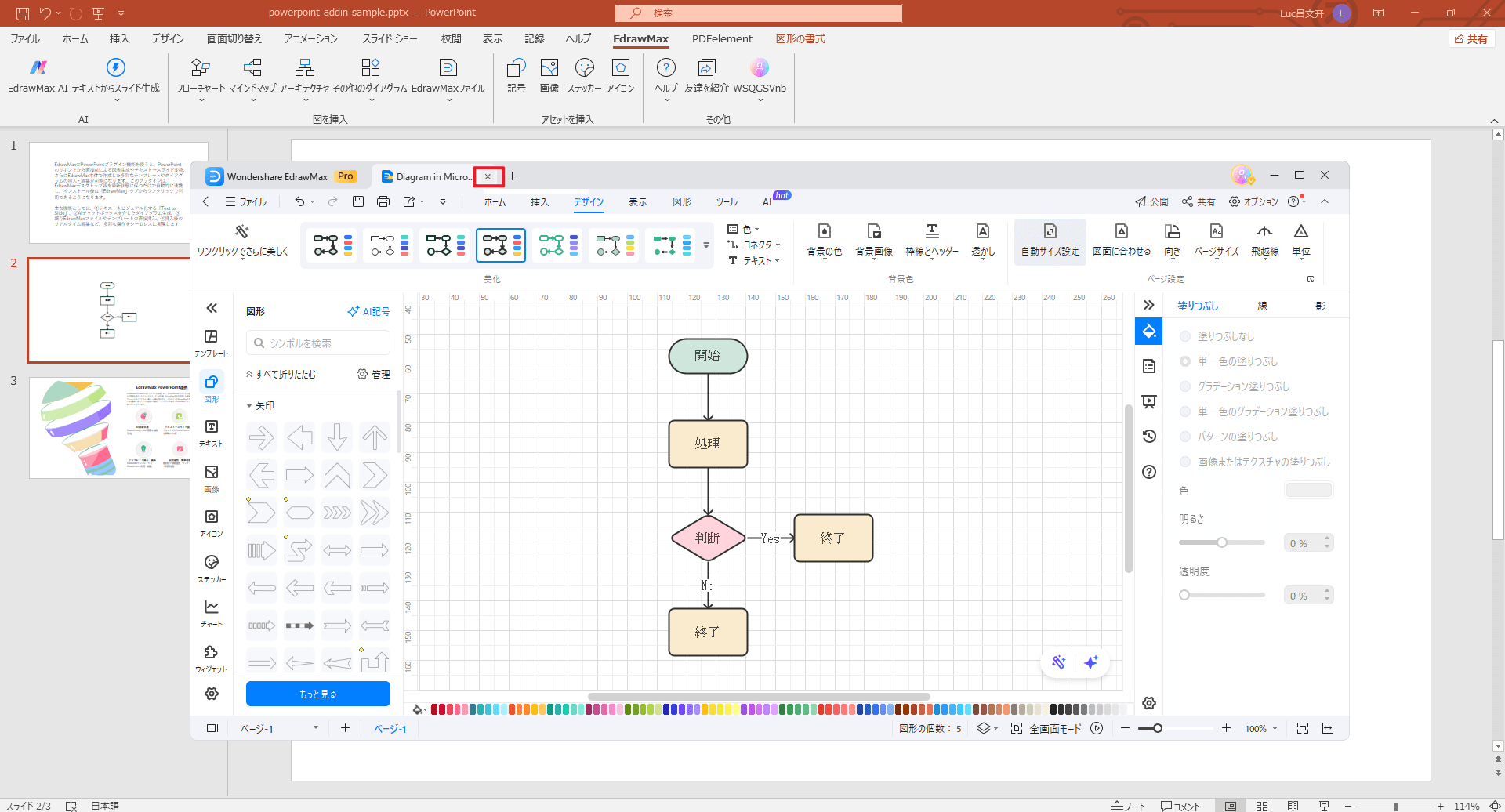This screenshot has width=1505, height=812.
Task: Open アーキテクチャ diagram dropdown
Action: [304, 78]
